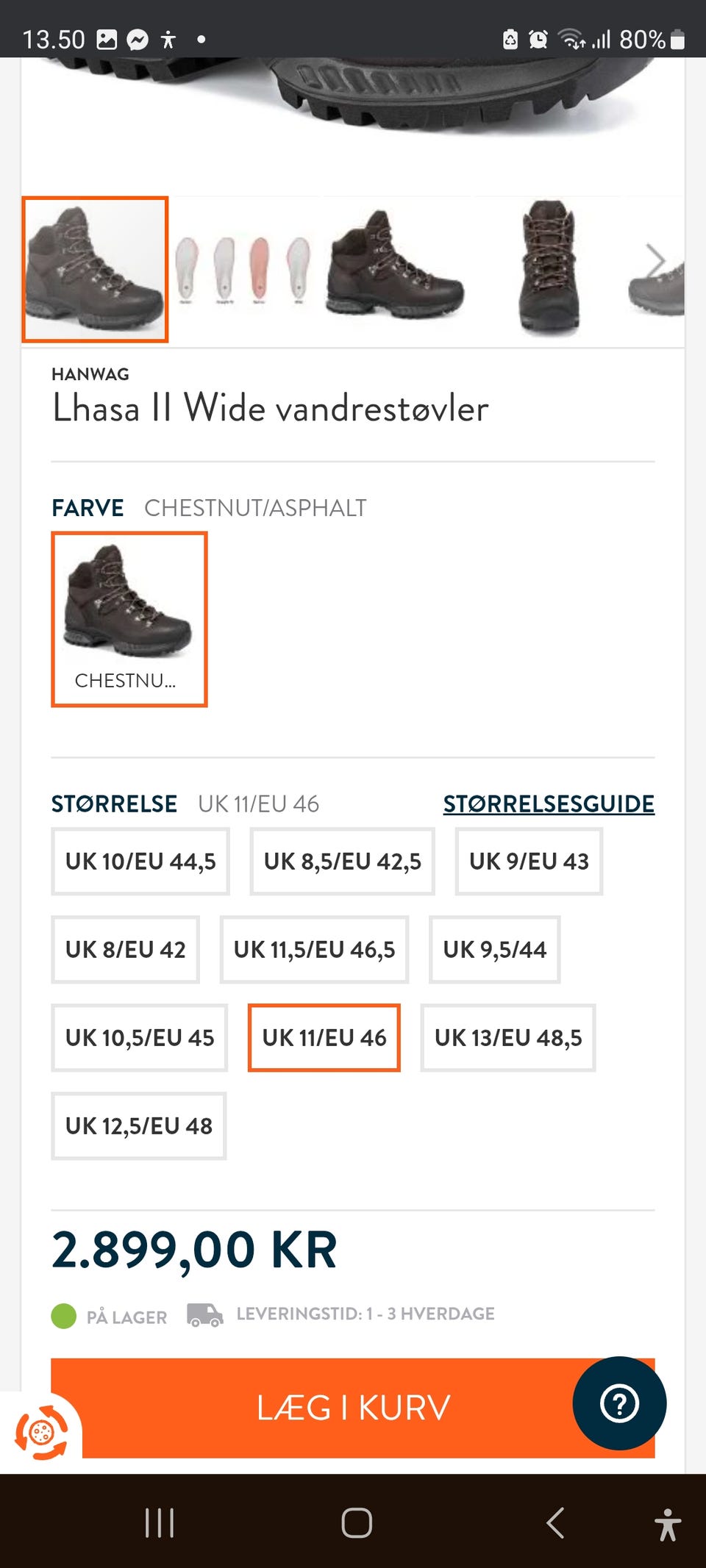Show next product thumbnails with arrow
The image size is (706, 1568).
click(x=655, y=260)
